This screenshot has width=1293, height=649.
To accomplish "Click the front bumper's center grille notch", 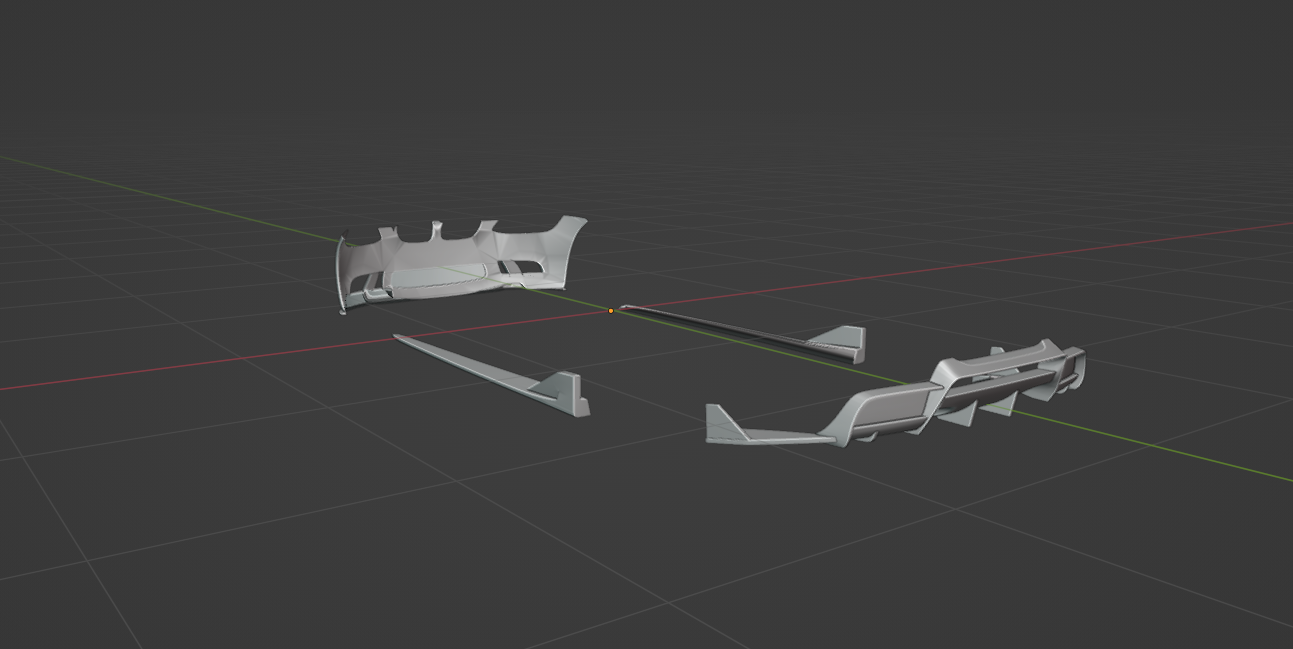I will click(x=460, y=234).
